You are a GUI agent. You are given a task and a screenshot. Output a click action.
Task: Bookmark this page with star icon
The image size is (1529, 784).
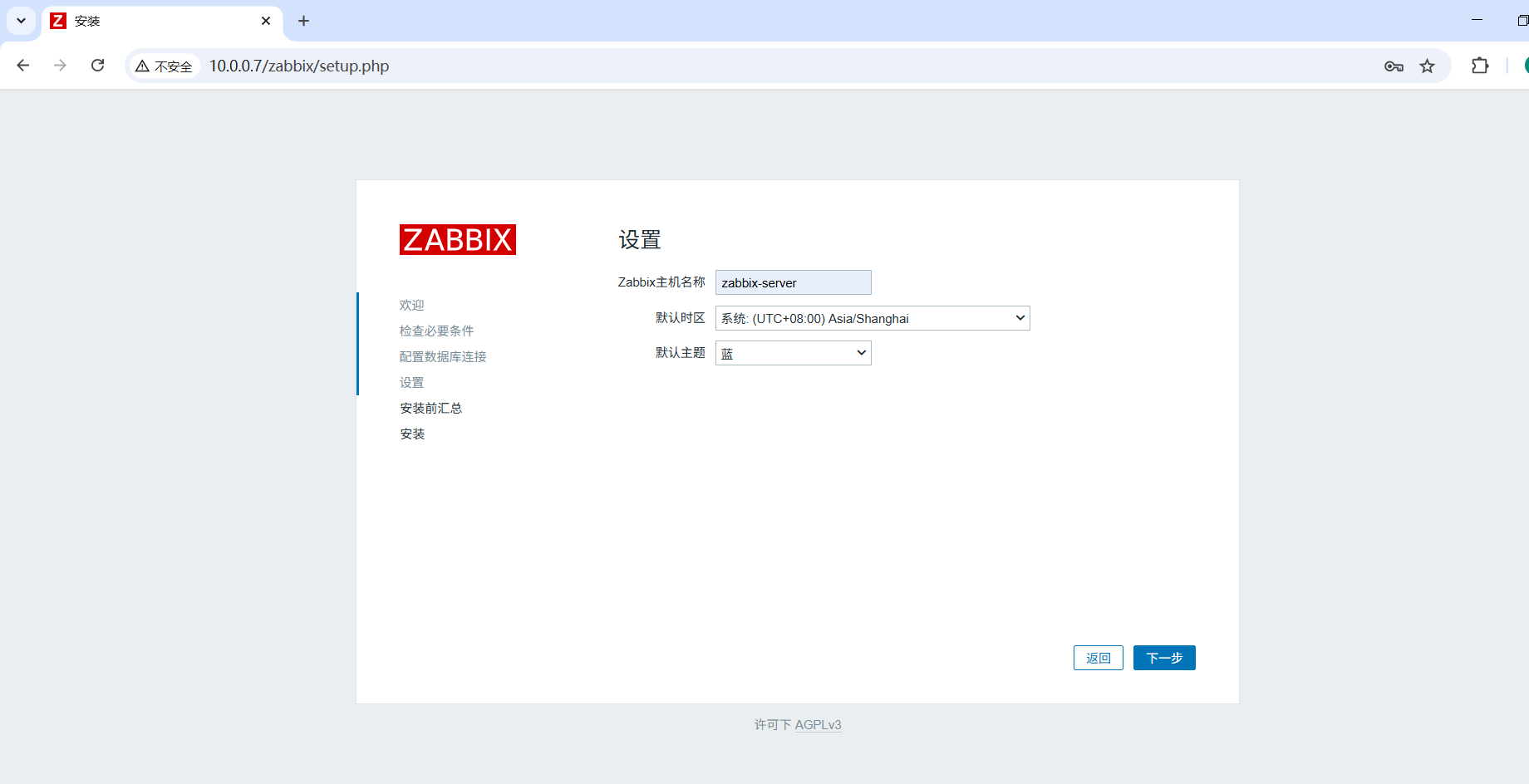pyautogui.click(x=1427, y=66)
